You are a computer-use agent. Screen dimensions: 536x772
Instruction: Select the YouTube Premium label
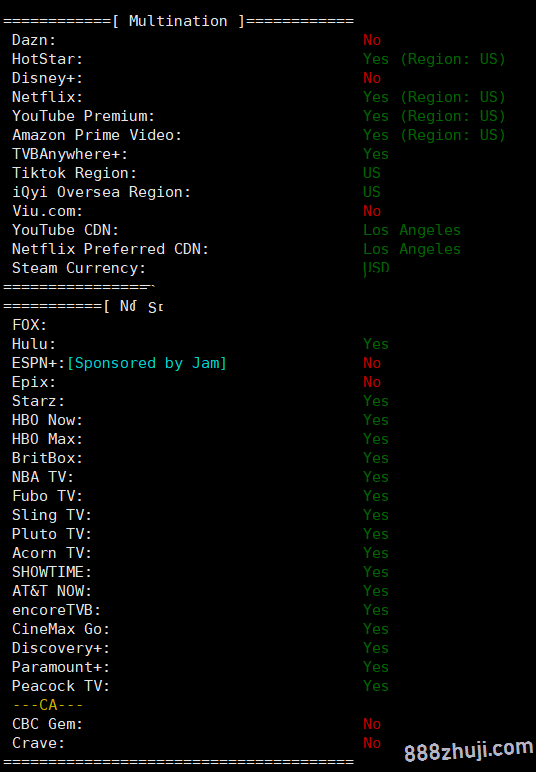(x=83, y=116)
